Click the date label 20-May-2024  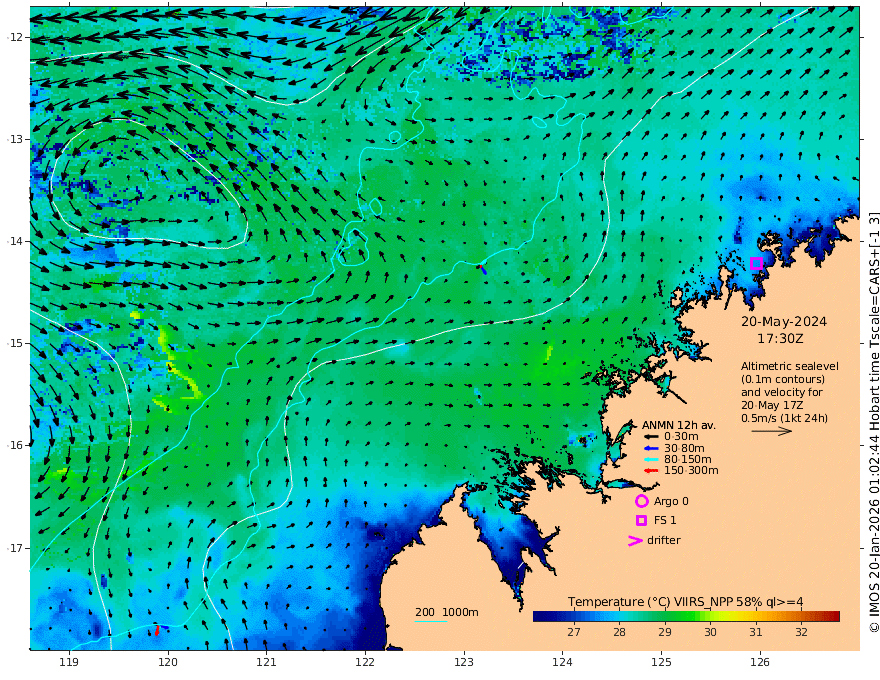[784, 322]
